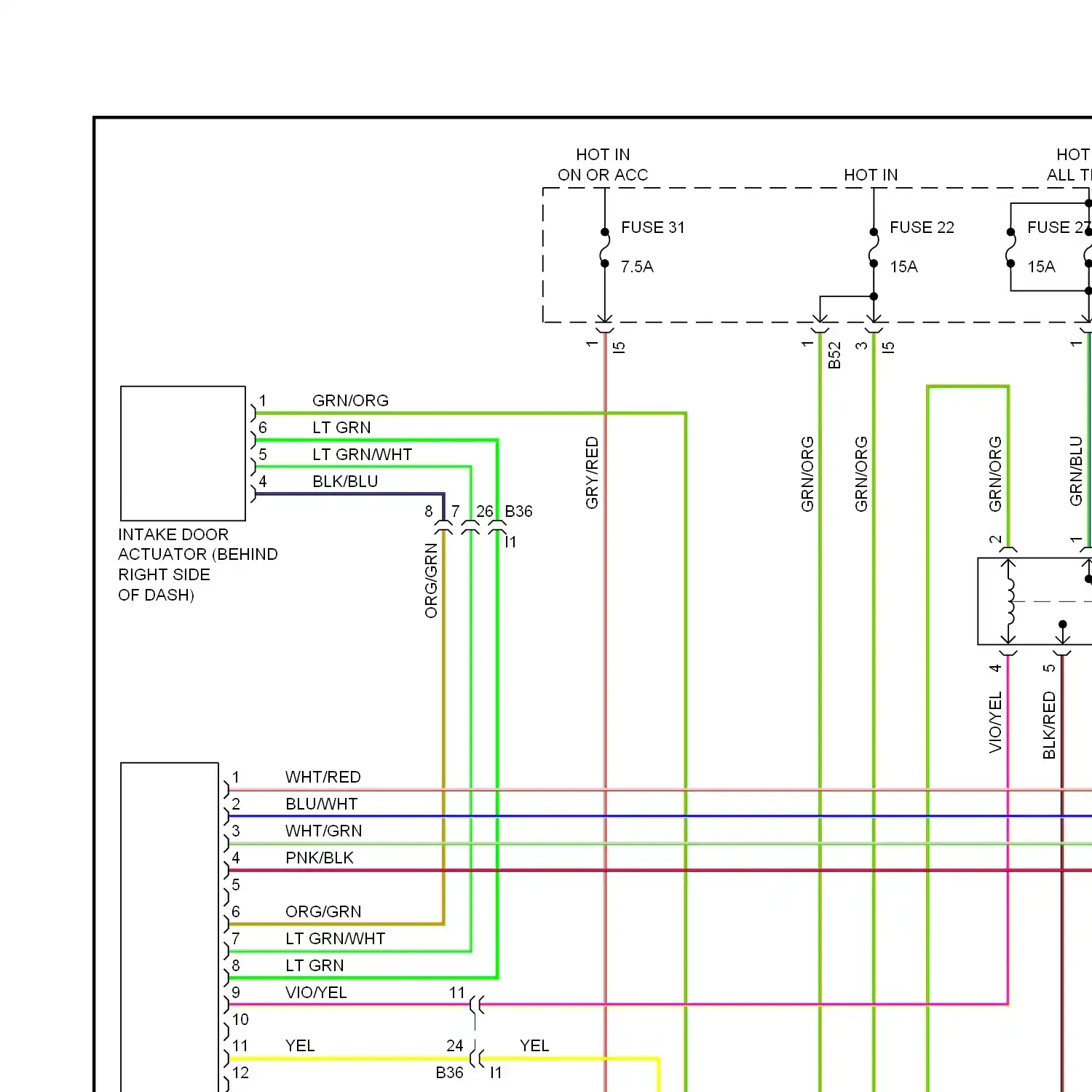The image size is (1092, 1092).
Task: Click the YEL label at pin 11
Action: pos(300,1045)
